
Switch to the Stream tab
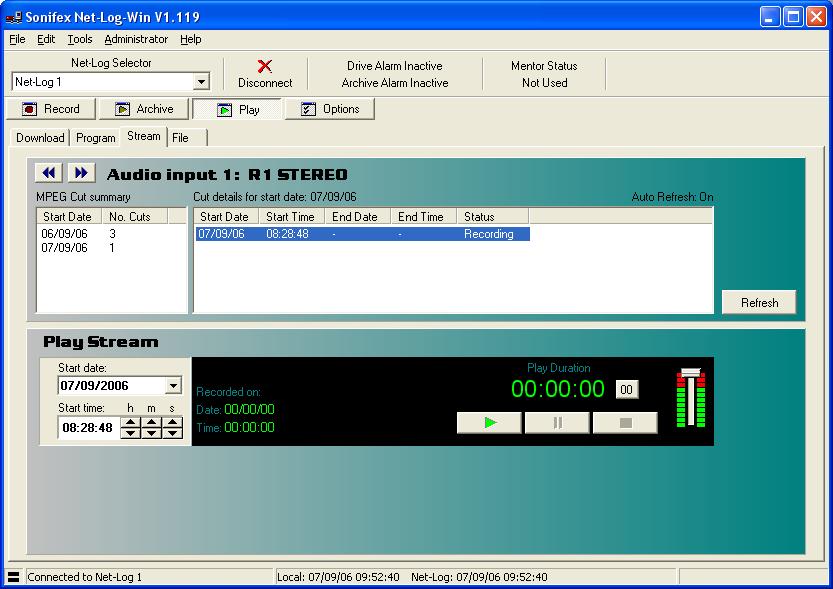pos(143,136)
